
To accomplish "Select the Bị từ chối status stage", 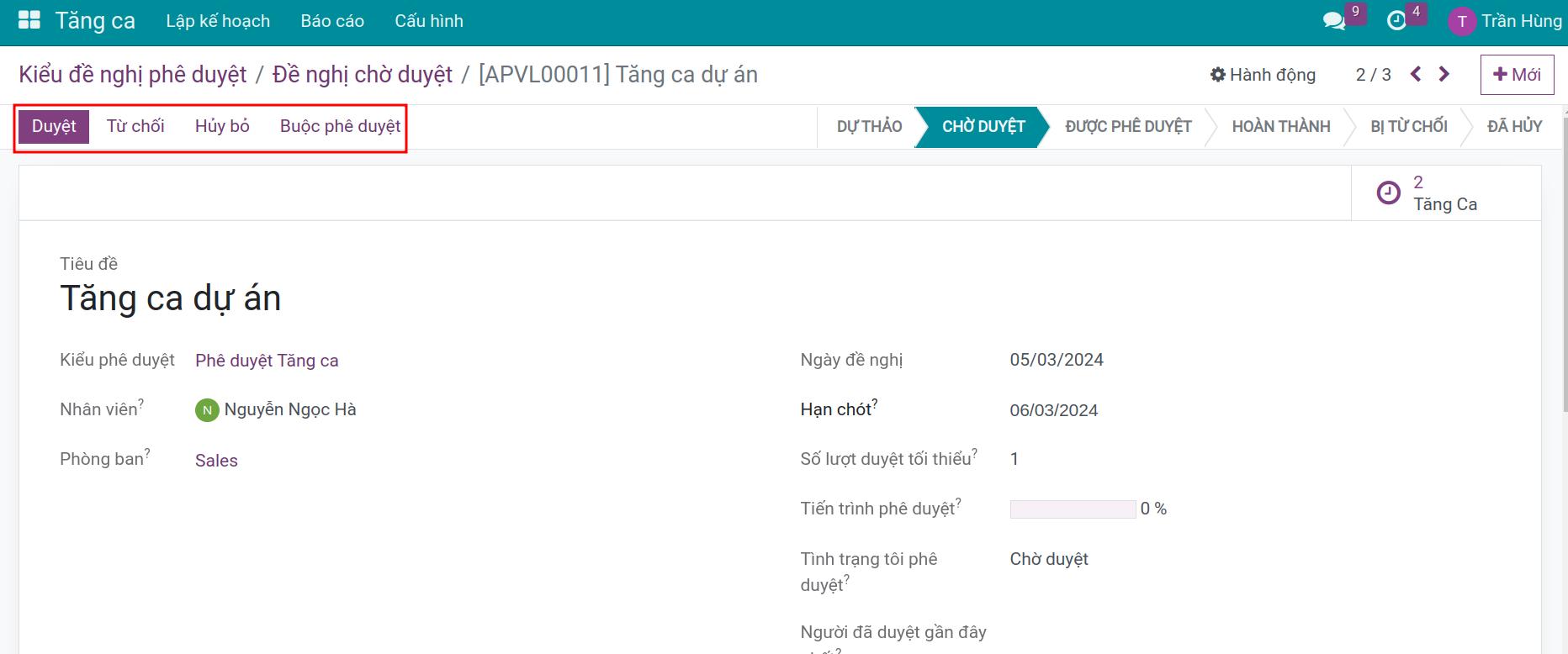I will [1409, 127].
